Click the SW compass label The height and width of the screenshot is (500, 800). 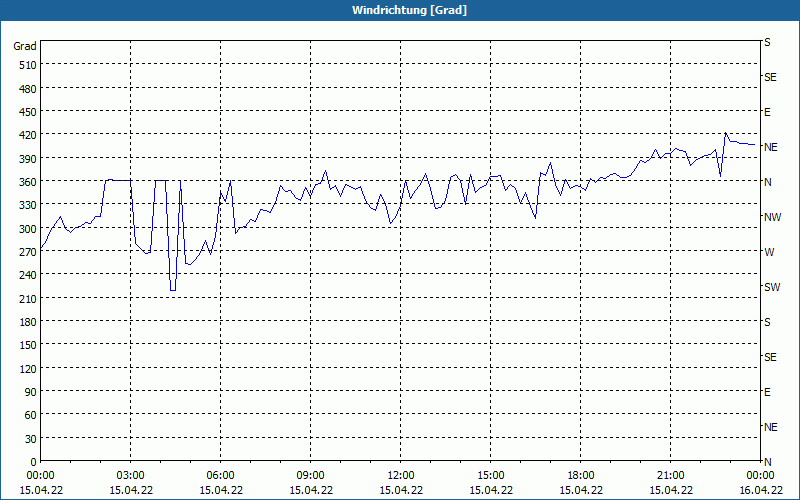[772, 287]
